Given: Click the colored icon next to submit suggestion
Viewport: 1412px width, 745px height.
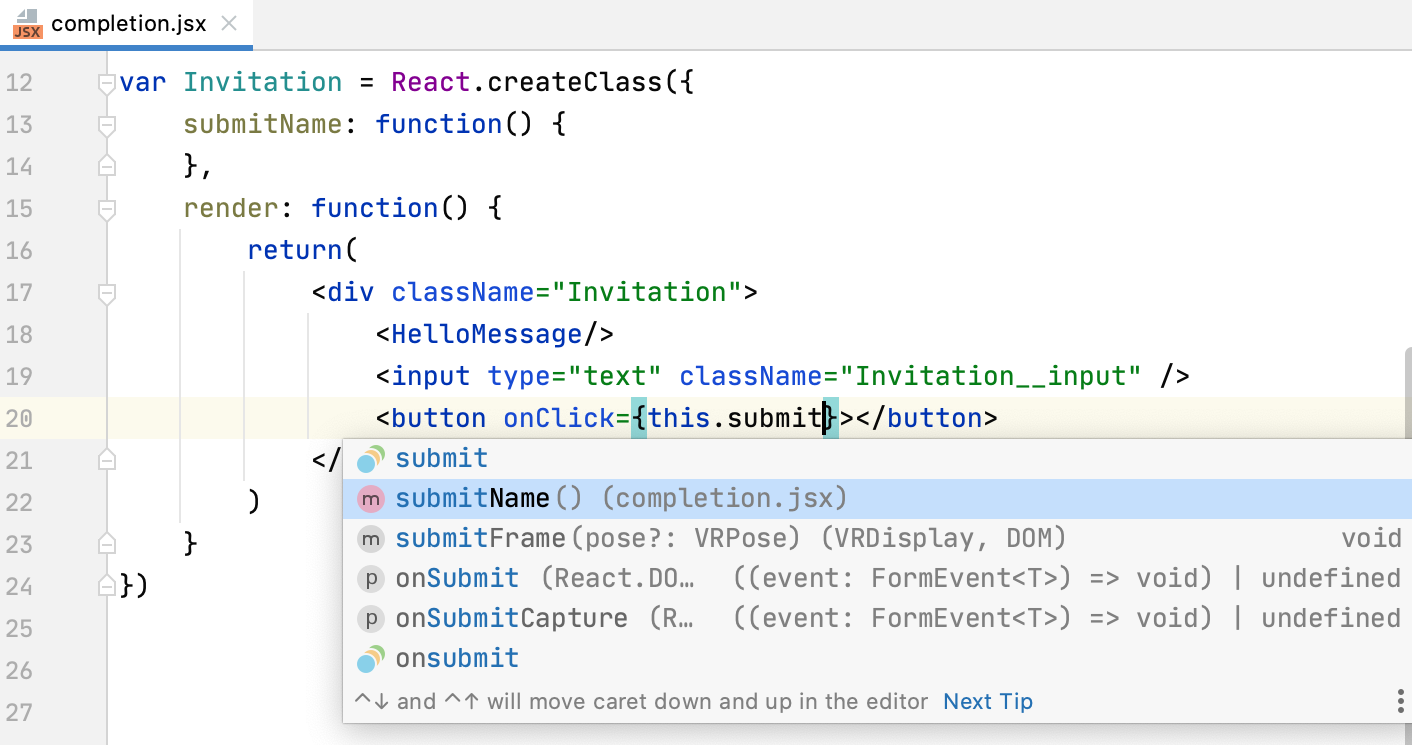Looking at the screenshot, I should 371,458.
